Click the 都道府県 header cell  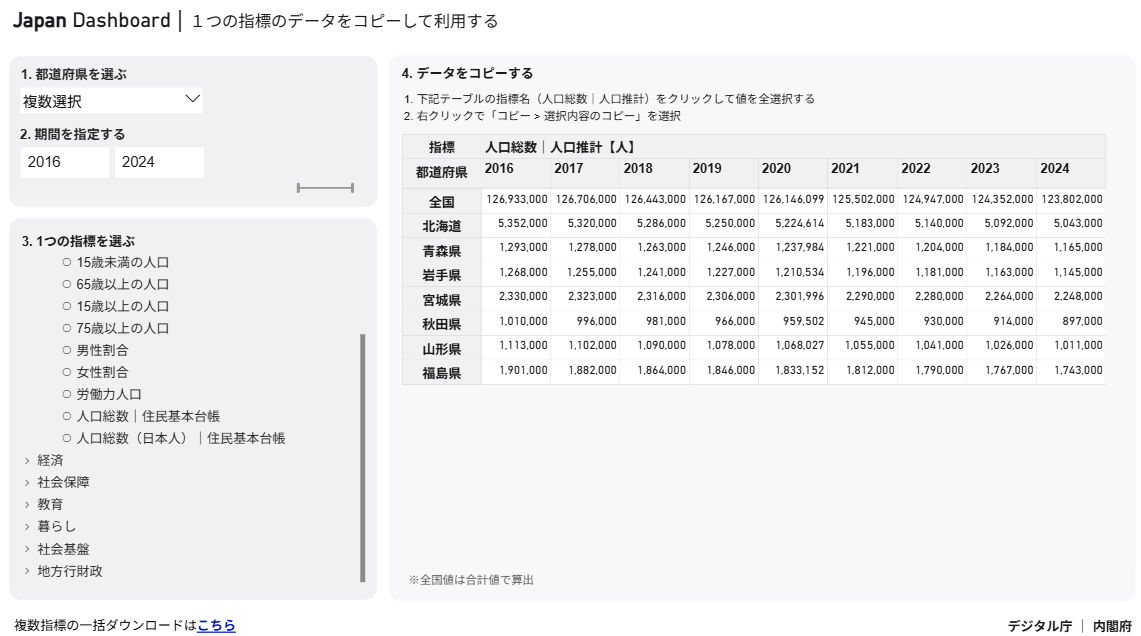[x=442, y=172]
